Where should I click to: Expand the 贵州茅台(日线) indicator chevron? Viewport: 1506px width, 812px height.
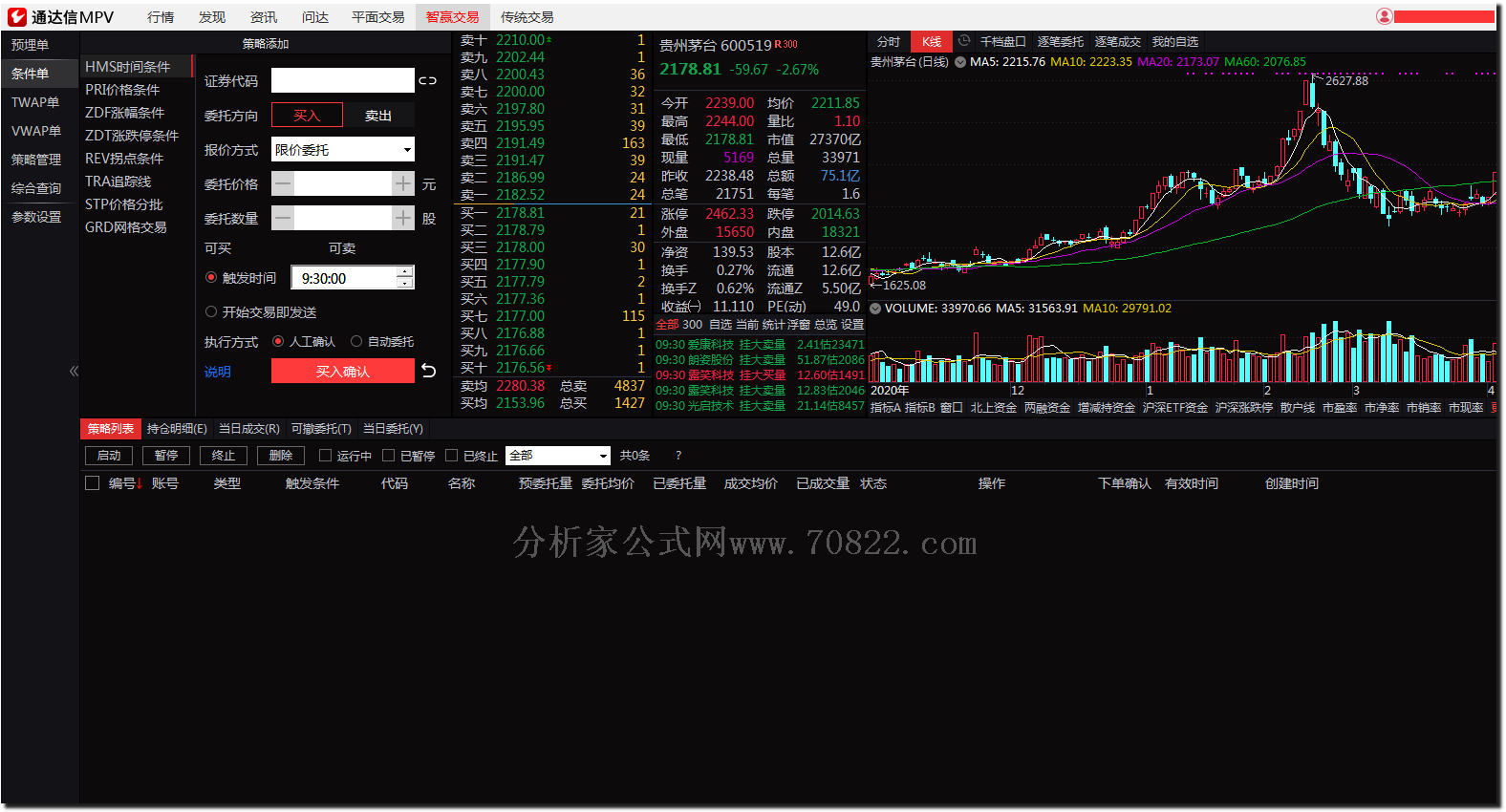960,62
